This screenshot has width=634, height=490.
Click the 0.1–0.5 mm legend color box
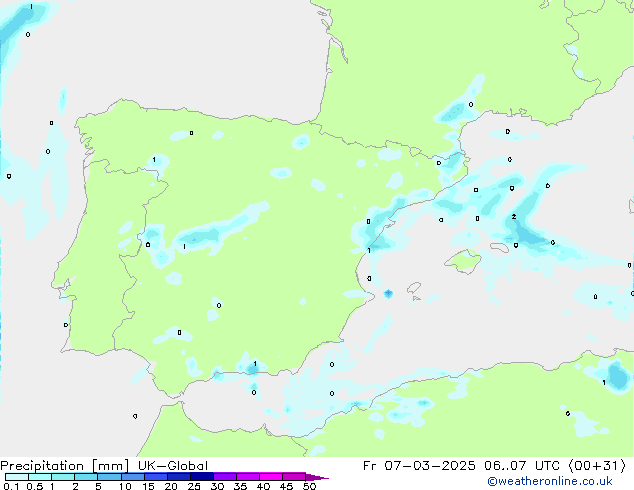pyautogui.click(x=17, y=477)
